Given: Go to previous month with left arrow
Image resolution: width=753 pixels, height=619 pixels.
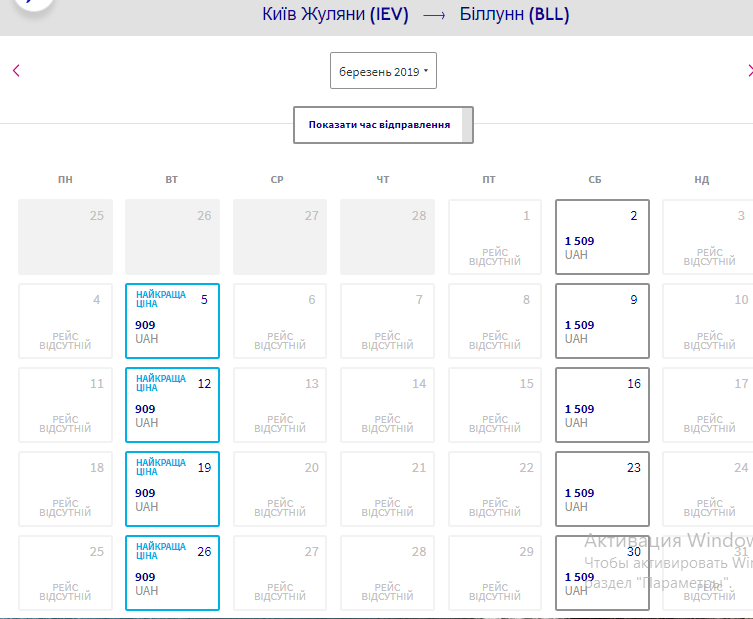Looking at the screenshot, I should (16, 70).
